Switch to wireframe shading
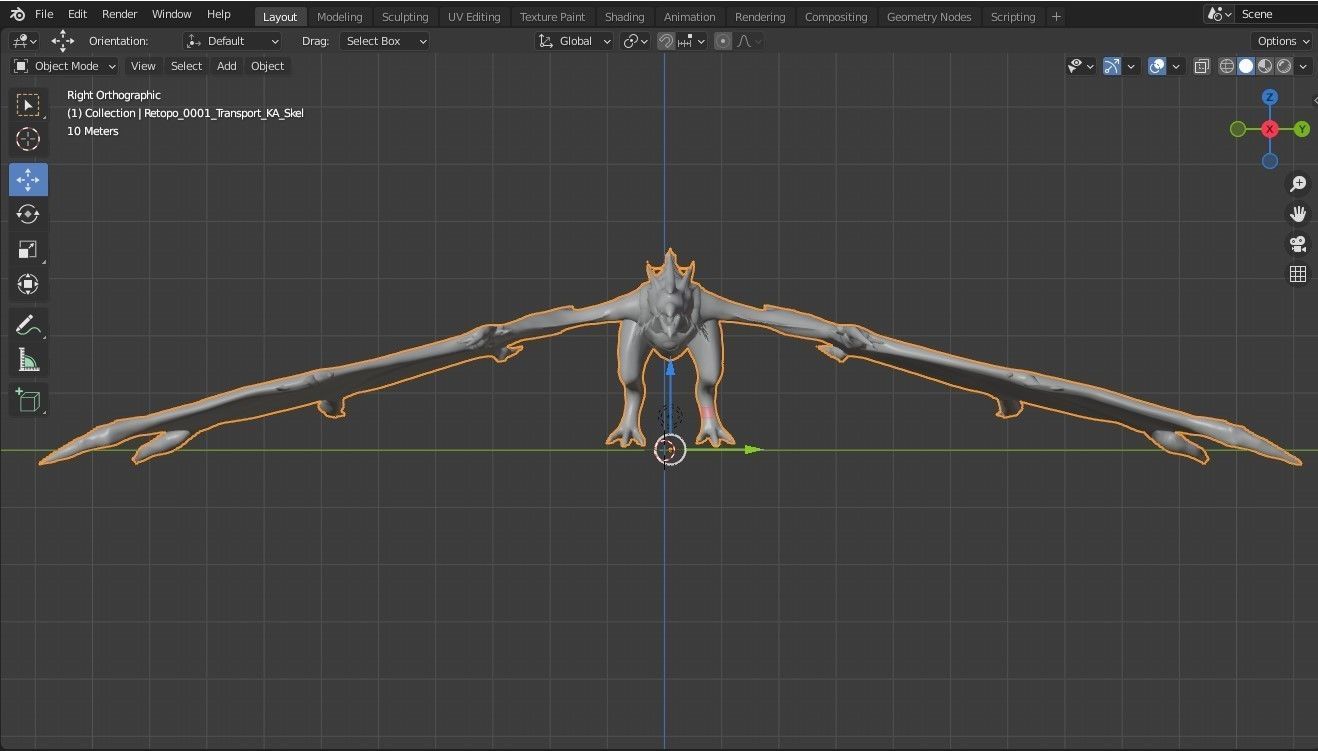Image resolution: width=1318 pixels, height=751 pixels. 1227,66
